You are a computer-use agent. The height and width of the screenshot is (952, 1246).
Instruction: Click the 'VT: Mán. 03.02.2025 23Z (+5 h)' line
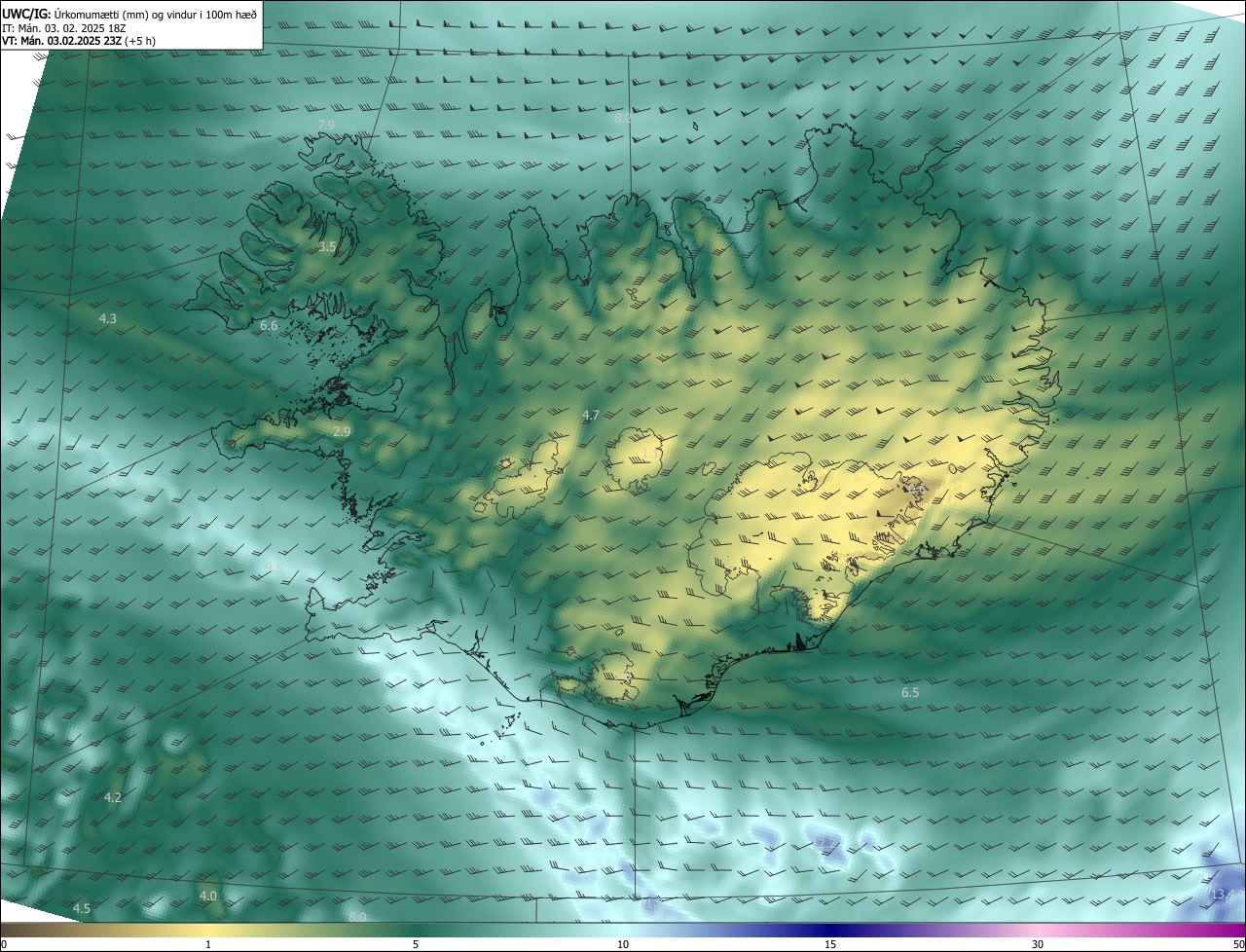[79, 41]
